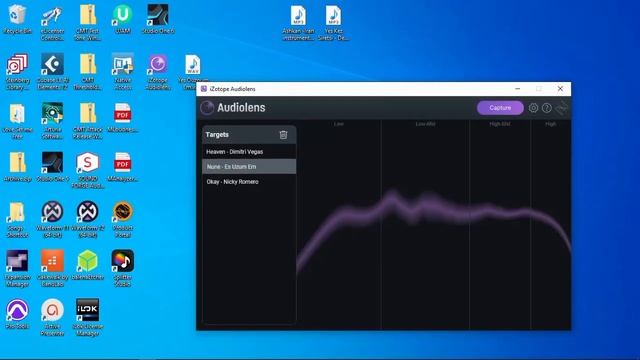This screenshot has height=360, width=640.
Task: Select the Steinberg Library Manager icon
Action: click(x=17, y=72)
